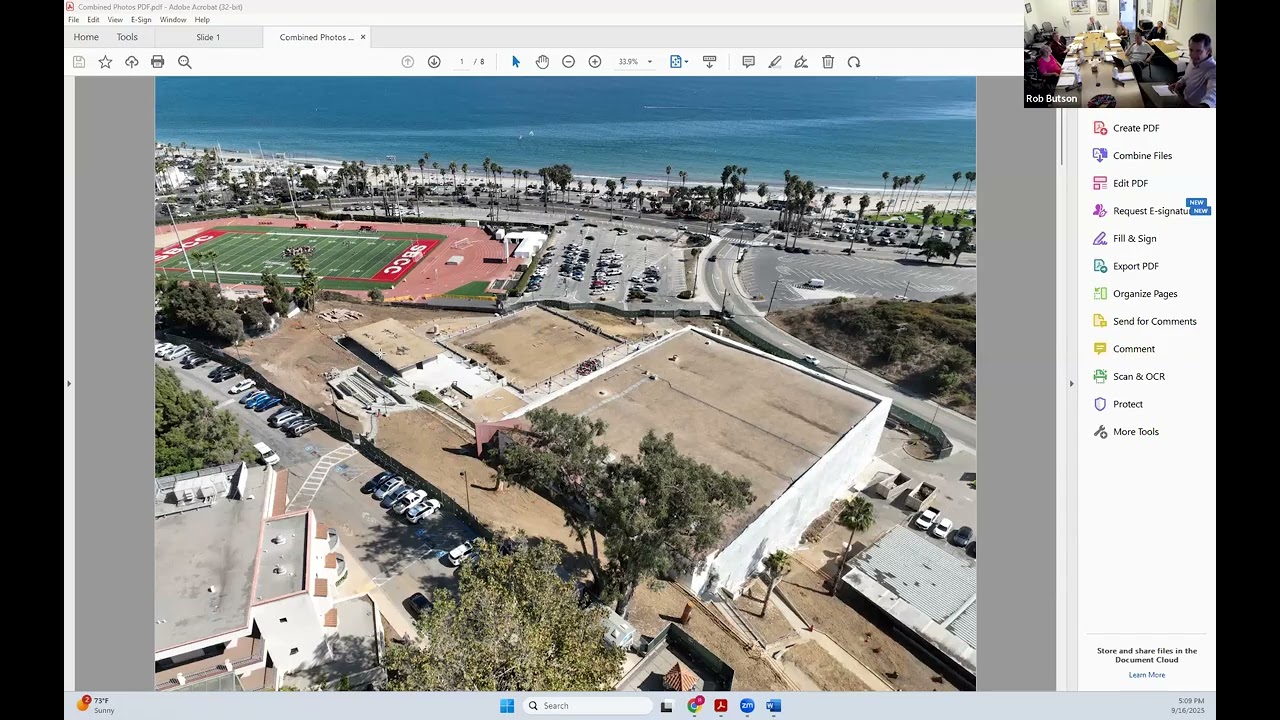Switch to the Tools tab
Image resolution: width=1280 pixels, height=720 pixels.
click(127, 37)
